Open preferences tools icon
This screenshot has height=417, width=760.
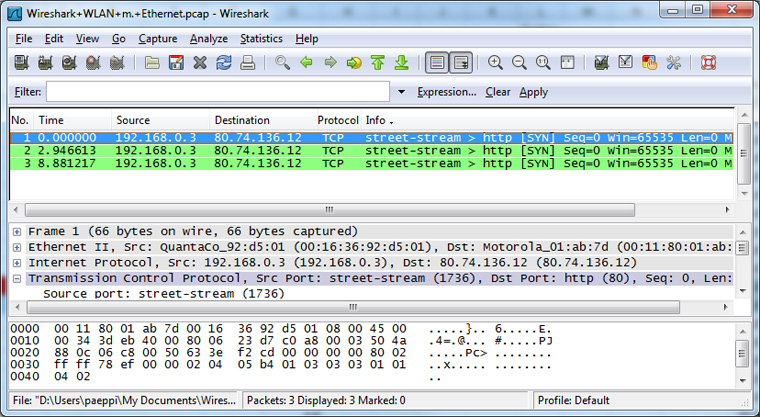pos(673,63)
